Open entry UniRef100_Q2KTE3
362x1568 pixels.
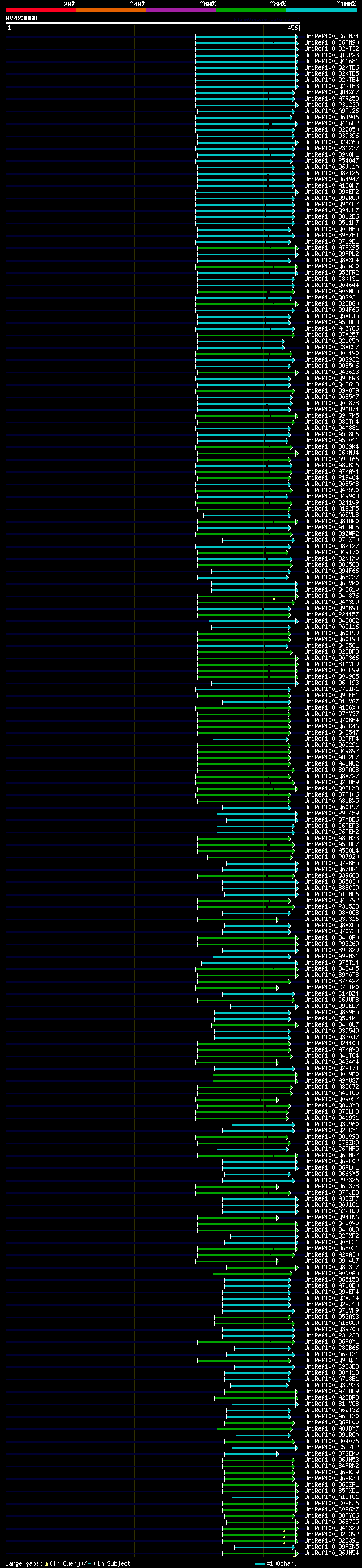pyautogui.click(x=331, y=86)
